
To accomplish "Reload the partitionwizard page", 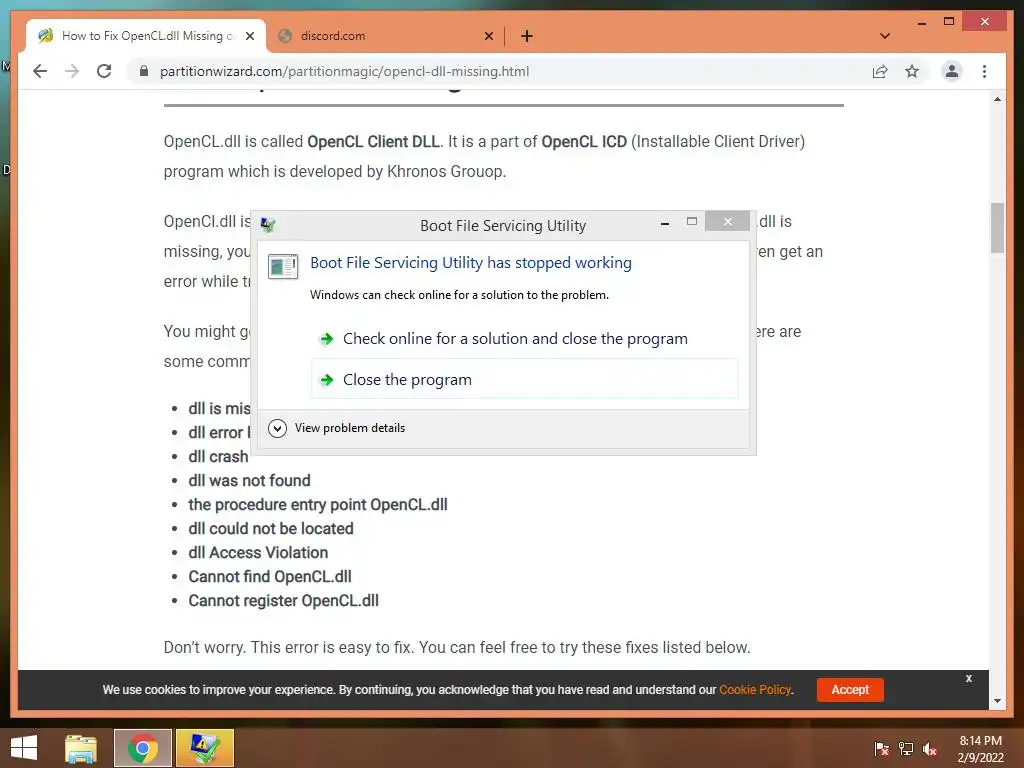I will (x=104, y=71).
